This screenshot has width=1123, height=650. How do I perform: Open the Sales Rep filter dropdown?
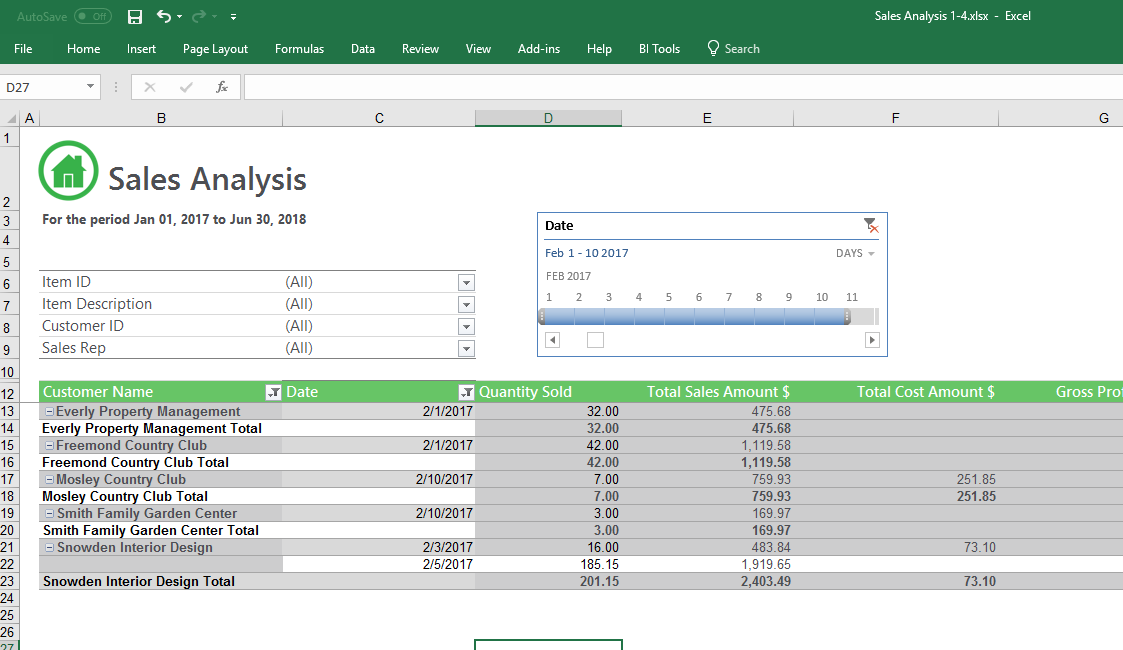point(465,349)
